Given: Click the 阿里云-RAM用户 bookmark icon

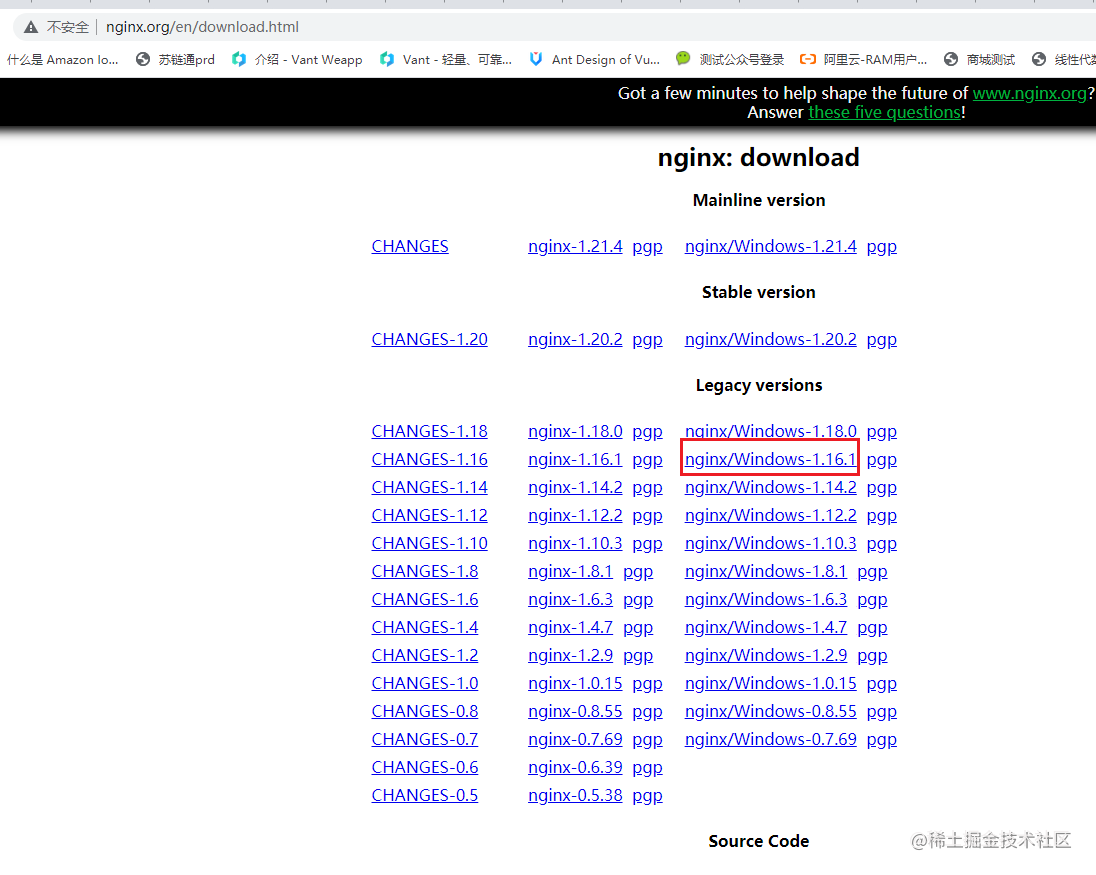Looking at the screenshot, I should pyautogui.click(x=810, y=59).
